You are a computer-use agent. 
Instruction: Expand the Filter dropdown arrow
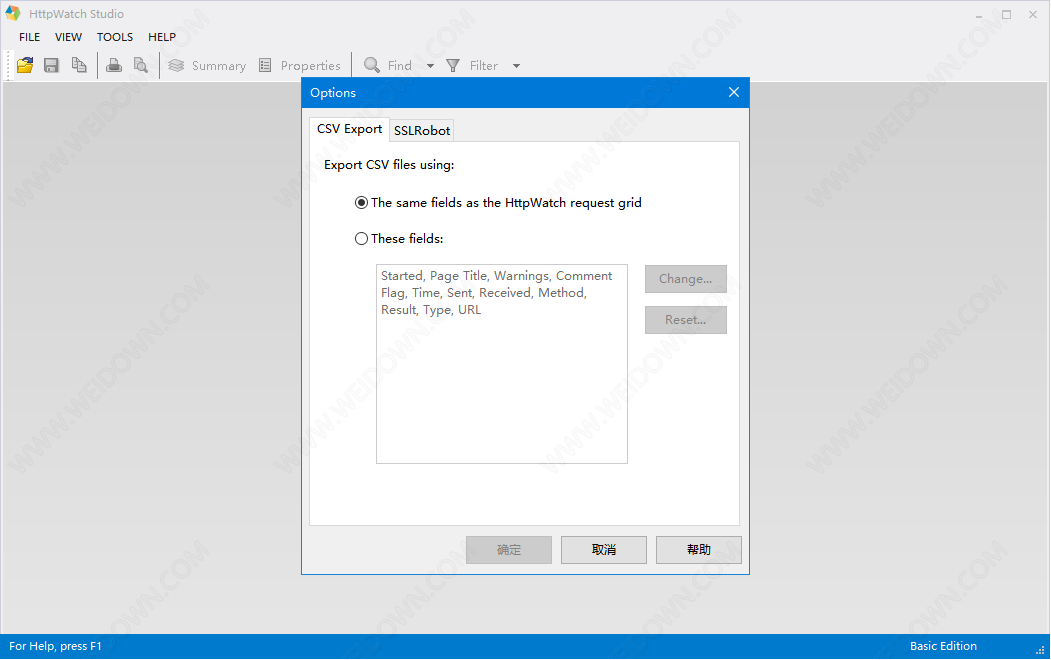tap(516, 66)
